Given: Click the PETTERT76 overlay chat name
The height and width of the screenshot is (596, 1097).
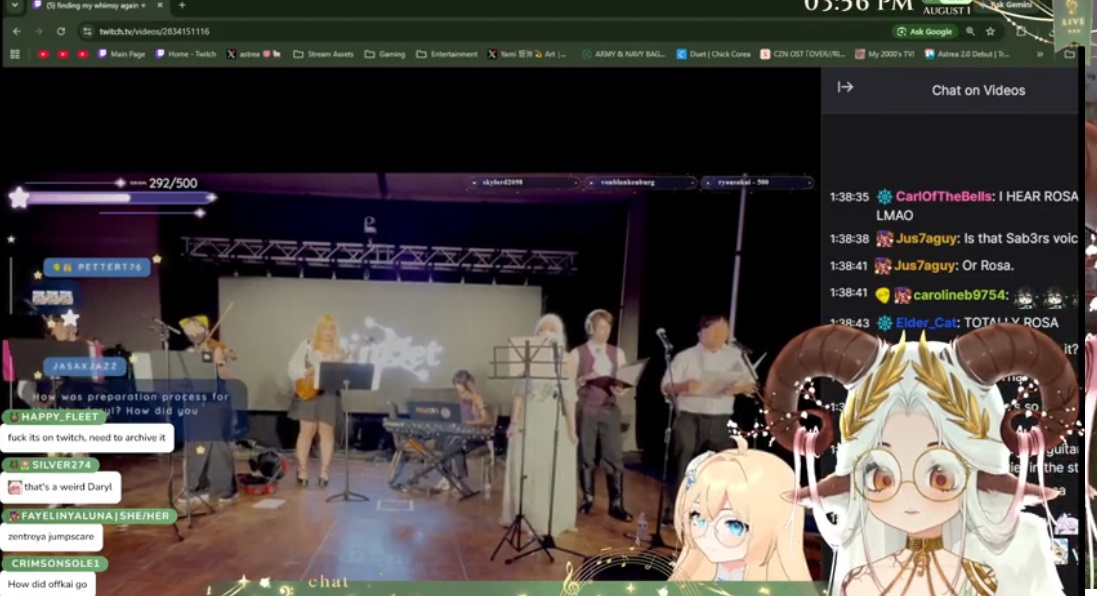Looking at the screenshot, I should click(97, 267).
